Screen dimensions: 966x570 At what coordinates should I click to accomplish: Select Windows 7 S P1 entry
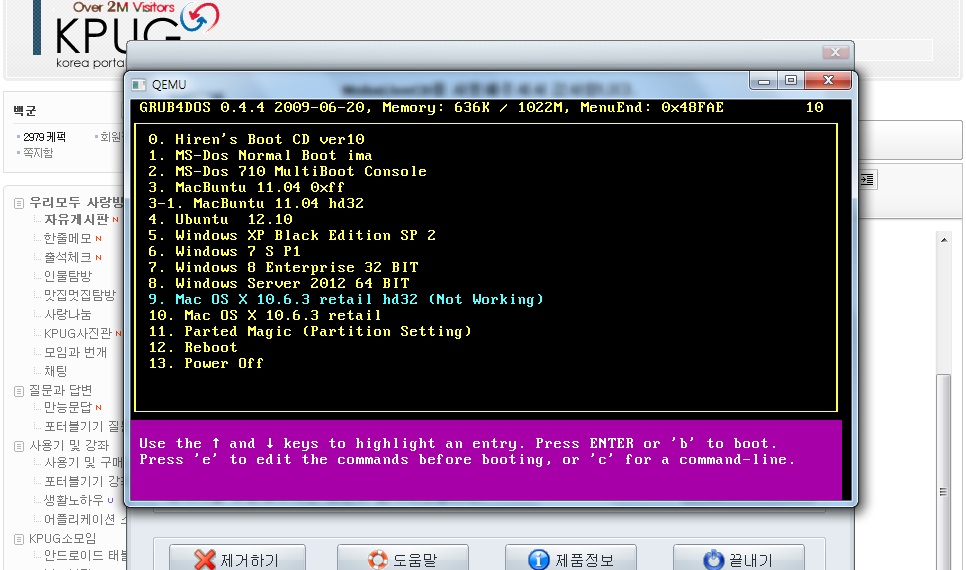pyautogui.click(x=224, y=251)
